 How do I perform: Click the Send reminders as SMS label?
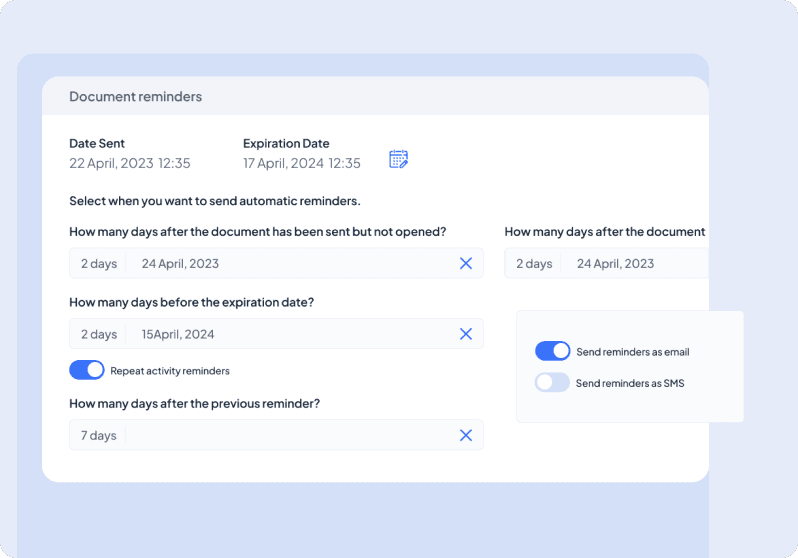[x=630, y=383]
